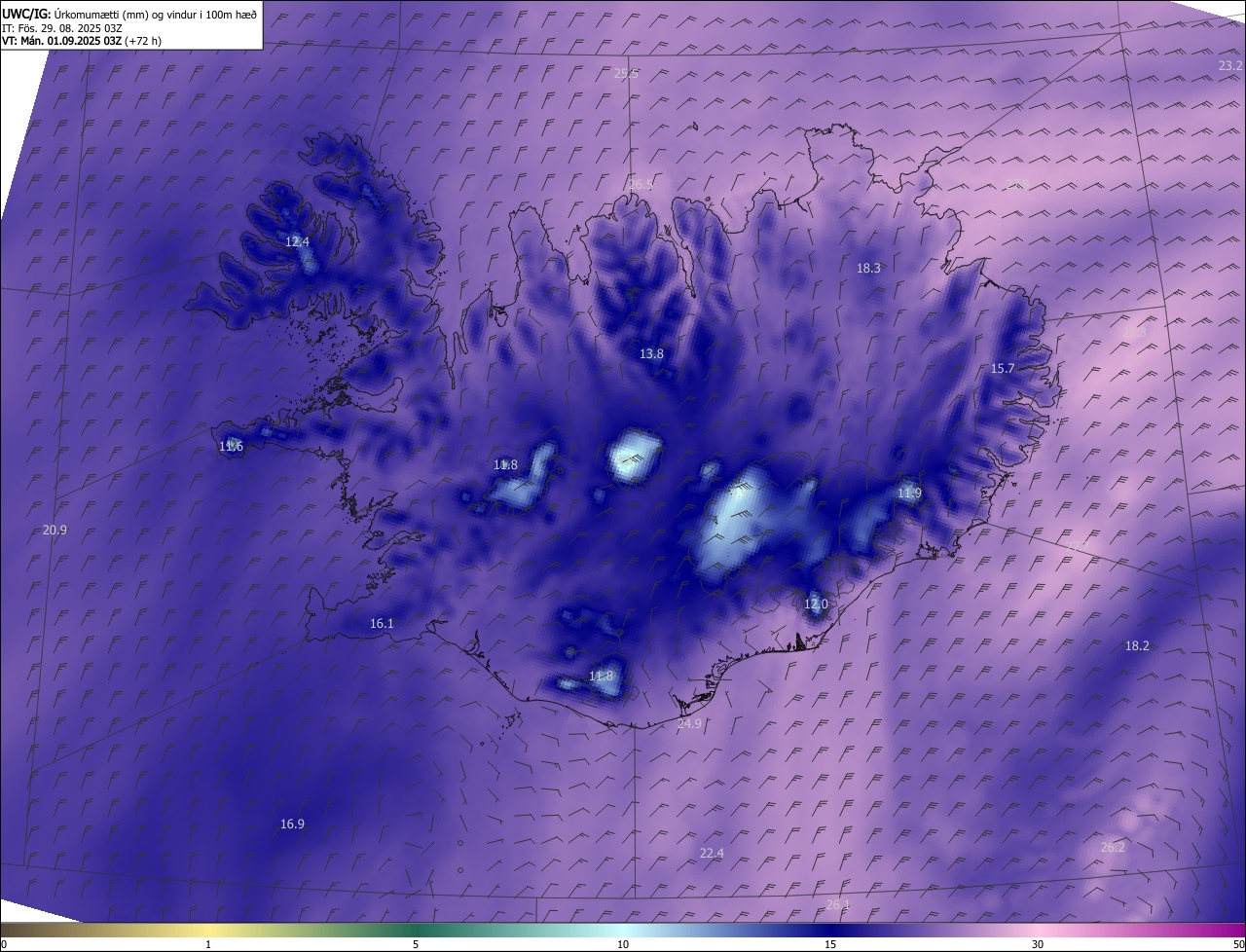Click the color scale tick labeled 5
Screen dimensions: 1246x952
pos(416,944)
